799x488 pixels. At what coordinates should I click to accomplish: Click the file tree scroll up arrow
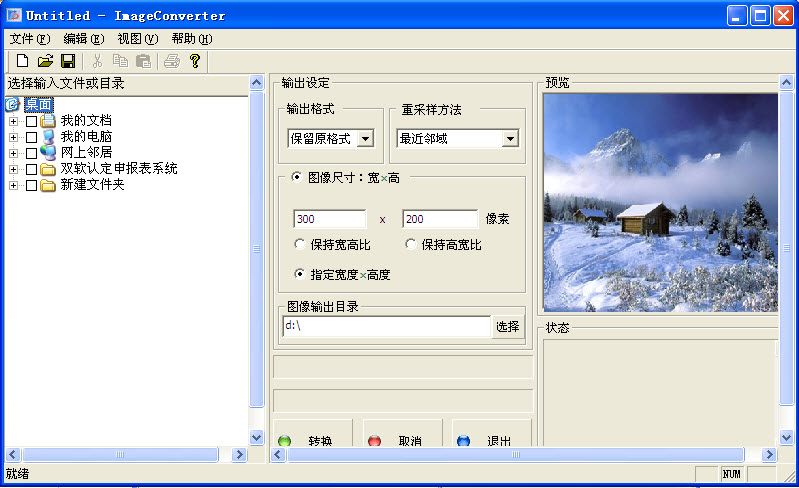[256, 83]
